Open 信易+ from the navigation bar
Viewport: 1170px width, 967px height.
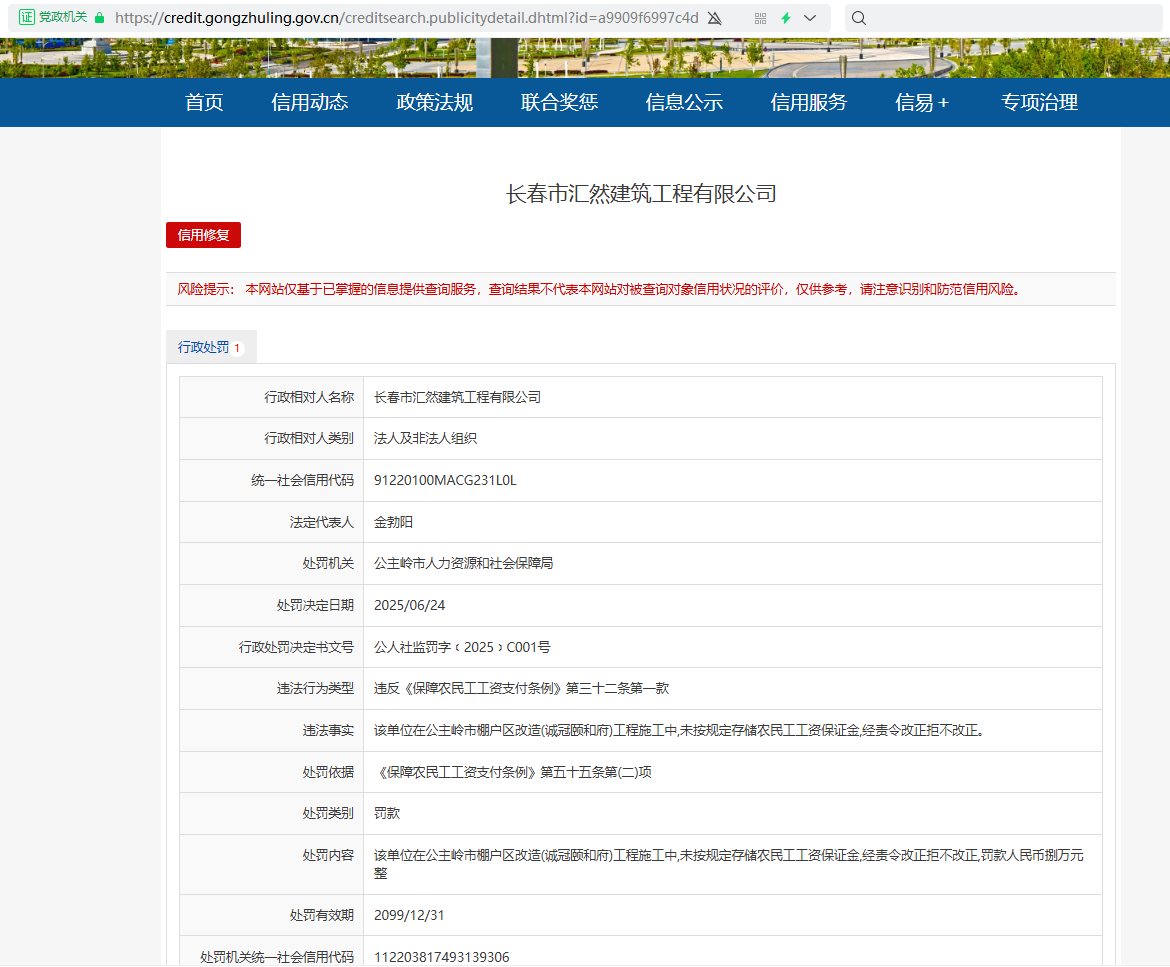pyautogui.click(x=921, y=102)
